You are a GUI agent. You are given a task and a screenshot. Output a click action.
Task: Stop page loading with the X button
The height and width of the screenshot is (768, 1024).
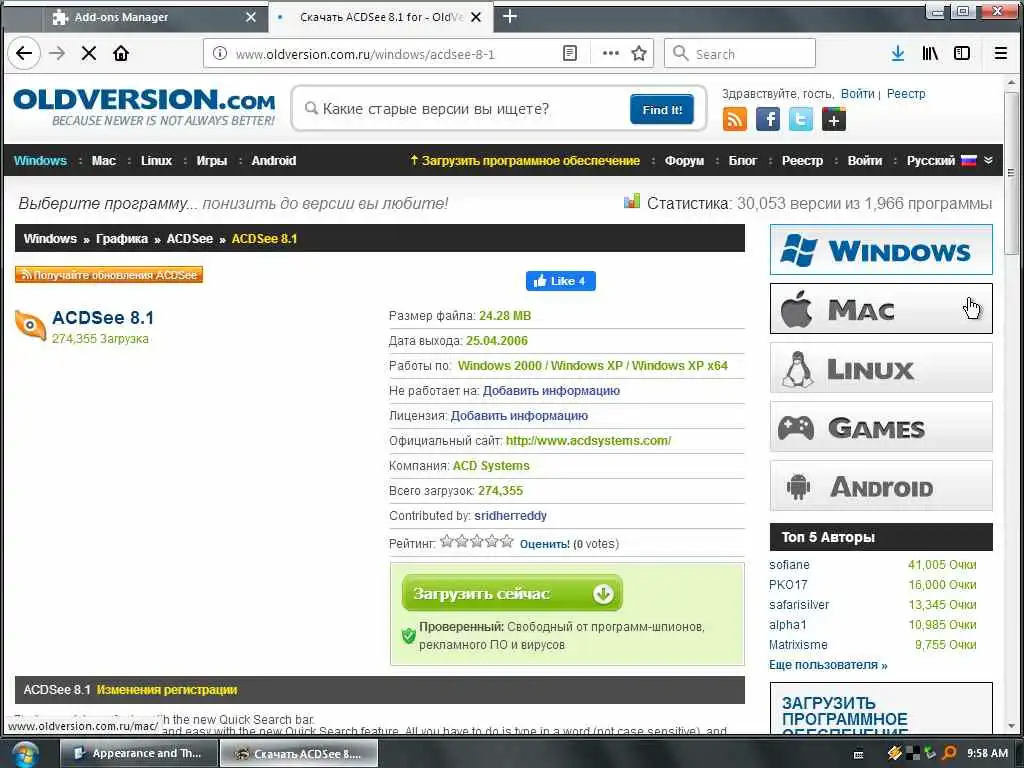pos(89,54)
